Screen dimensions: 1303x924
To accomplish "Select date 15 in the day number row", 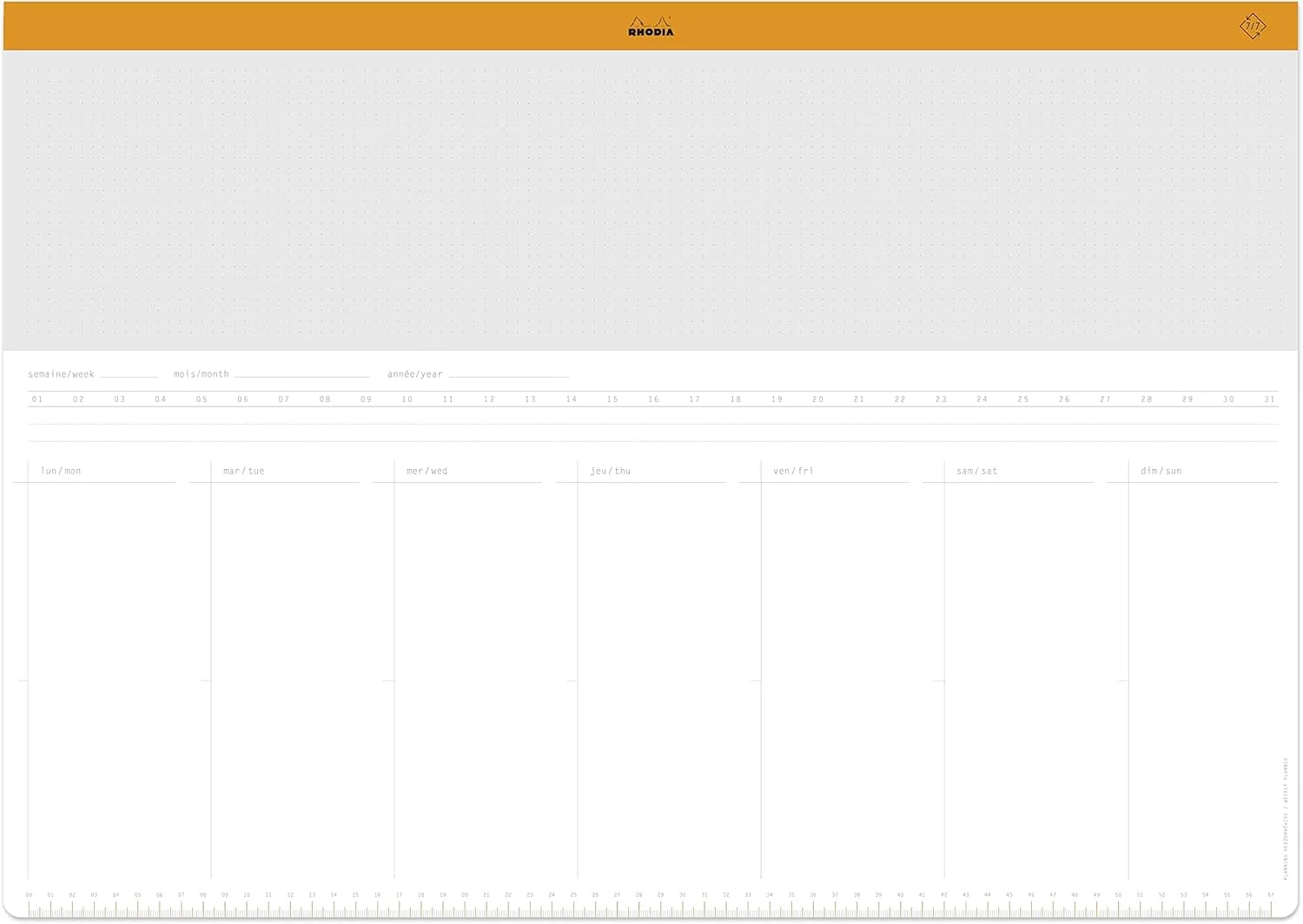I will click(x=612, y=399).
